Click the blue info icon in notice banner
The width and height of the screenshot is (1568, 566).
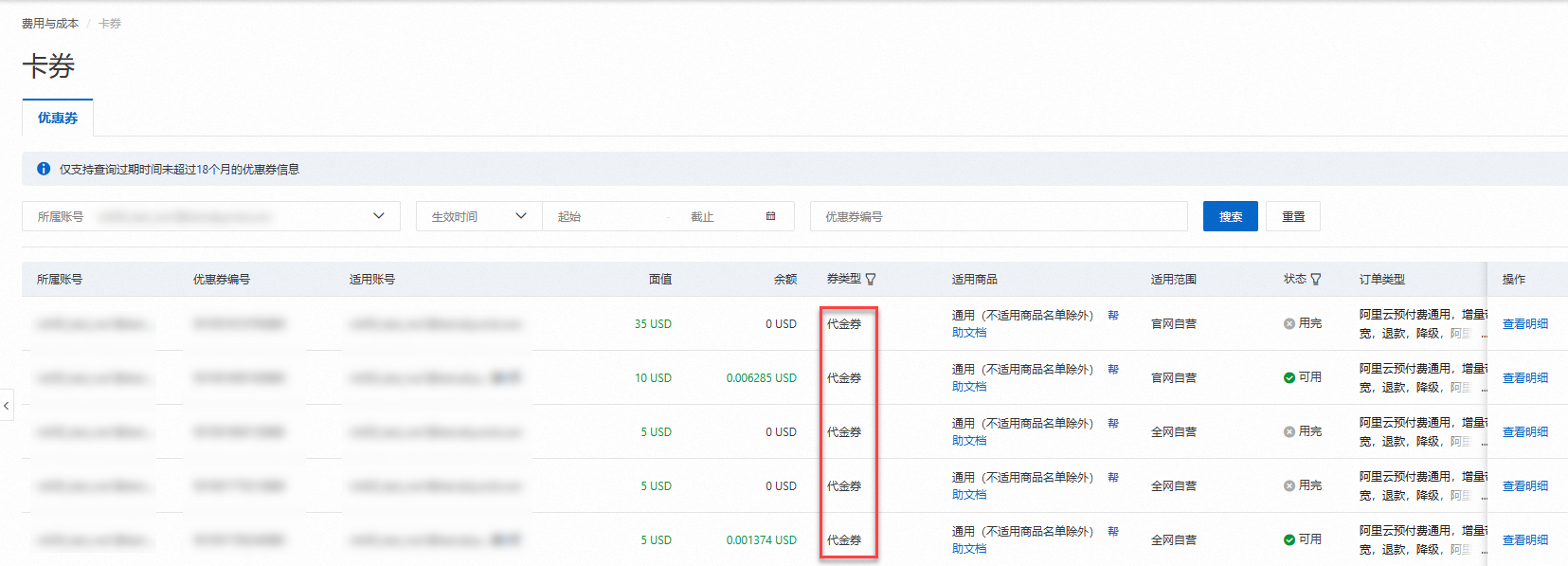[x=44, y=169]
